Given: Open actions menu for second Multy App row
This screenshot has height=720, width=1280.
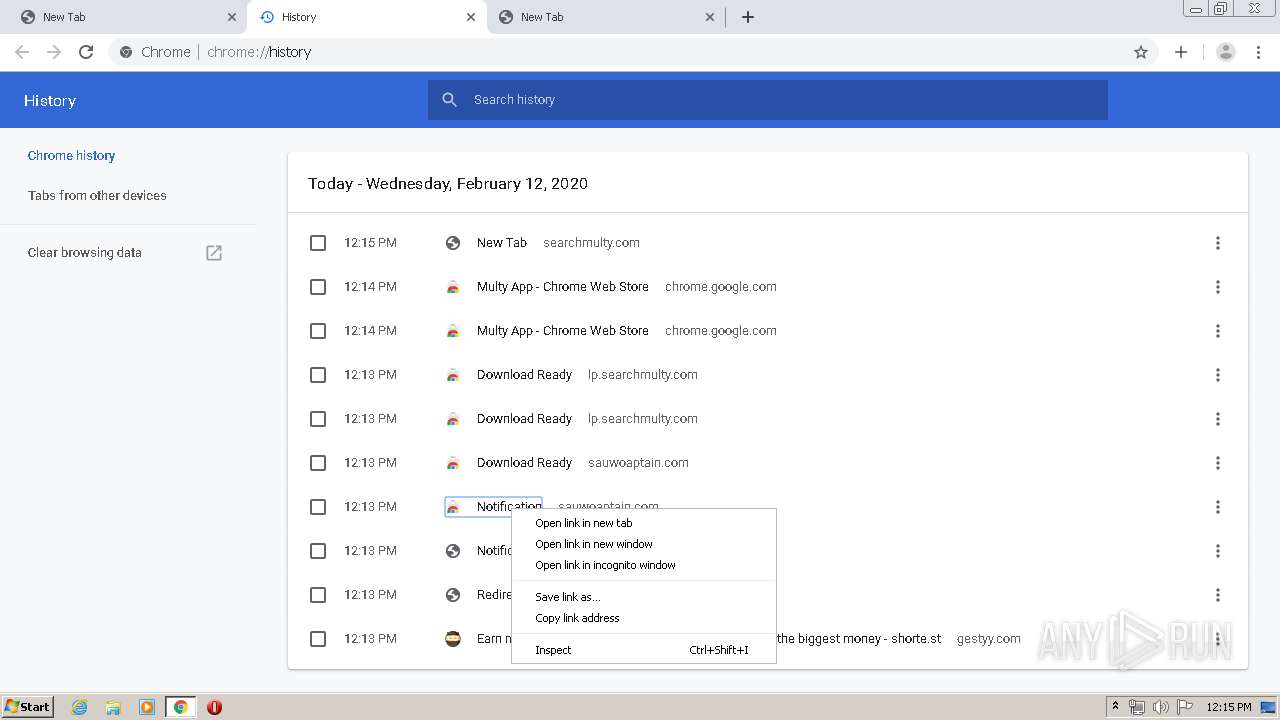Looking at the screenshot, I should pyautogui.click(x=1218, y=331).
